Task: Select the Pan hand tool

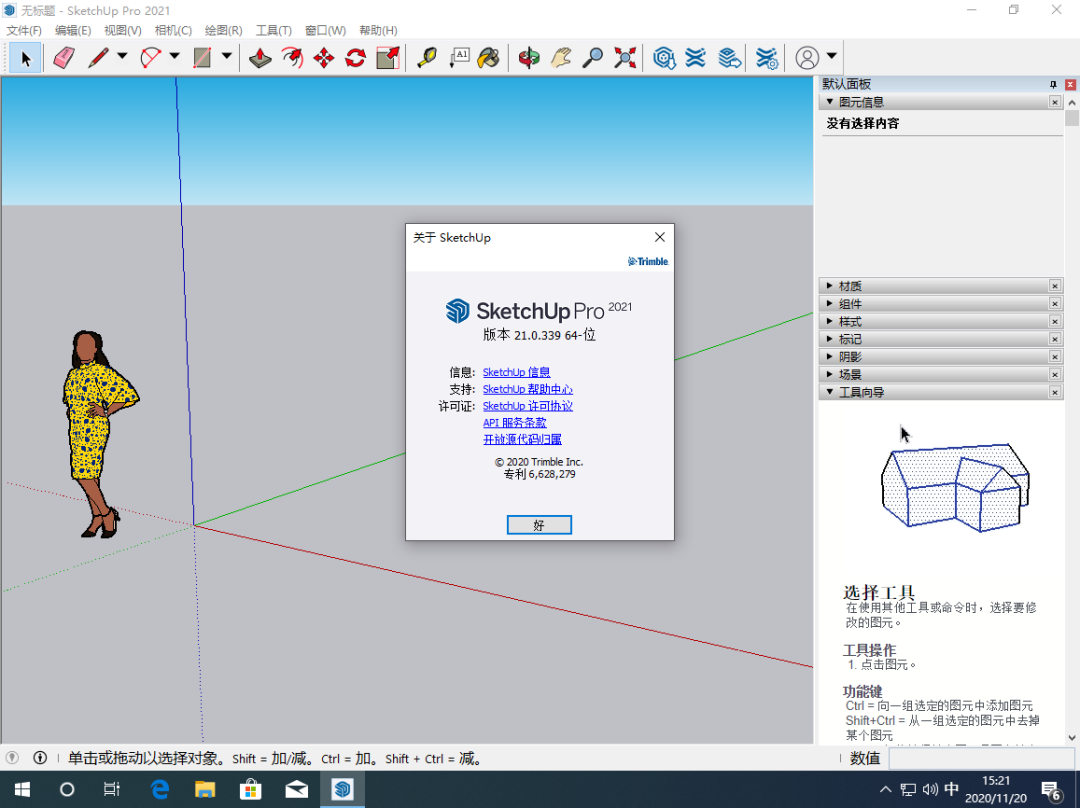Action: tap(561, 57)
